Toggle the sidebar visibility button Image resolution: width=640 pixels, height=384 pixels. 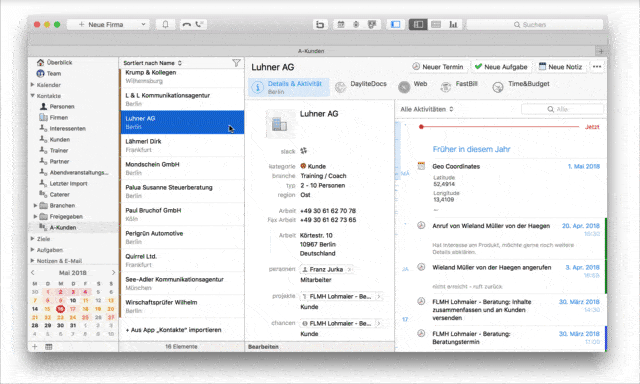point(396,24)
